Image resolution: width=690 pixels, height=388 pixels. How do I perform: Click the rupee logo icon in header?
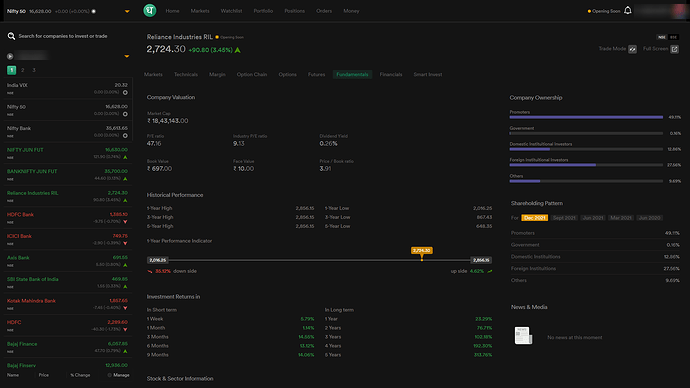(x=150, y=10)
